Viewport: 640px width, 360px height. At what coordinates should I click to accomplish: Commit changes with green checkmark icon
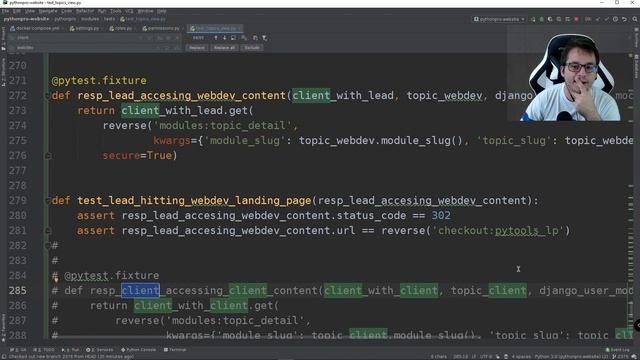click(607, 19)
